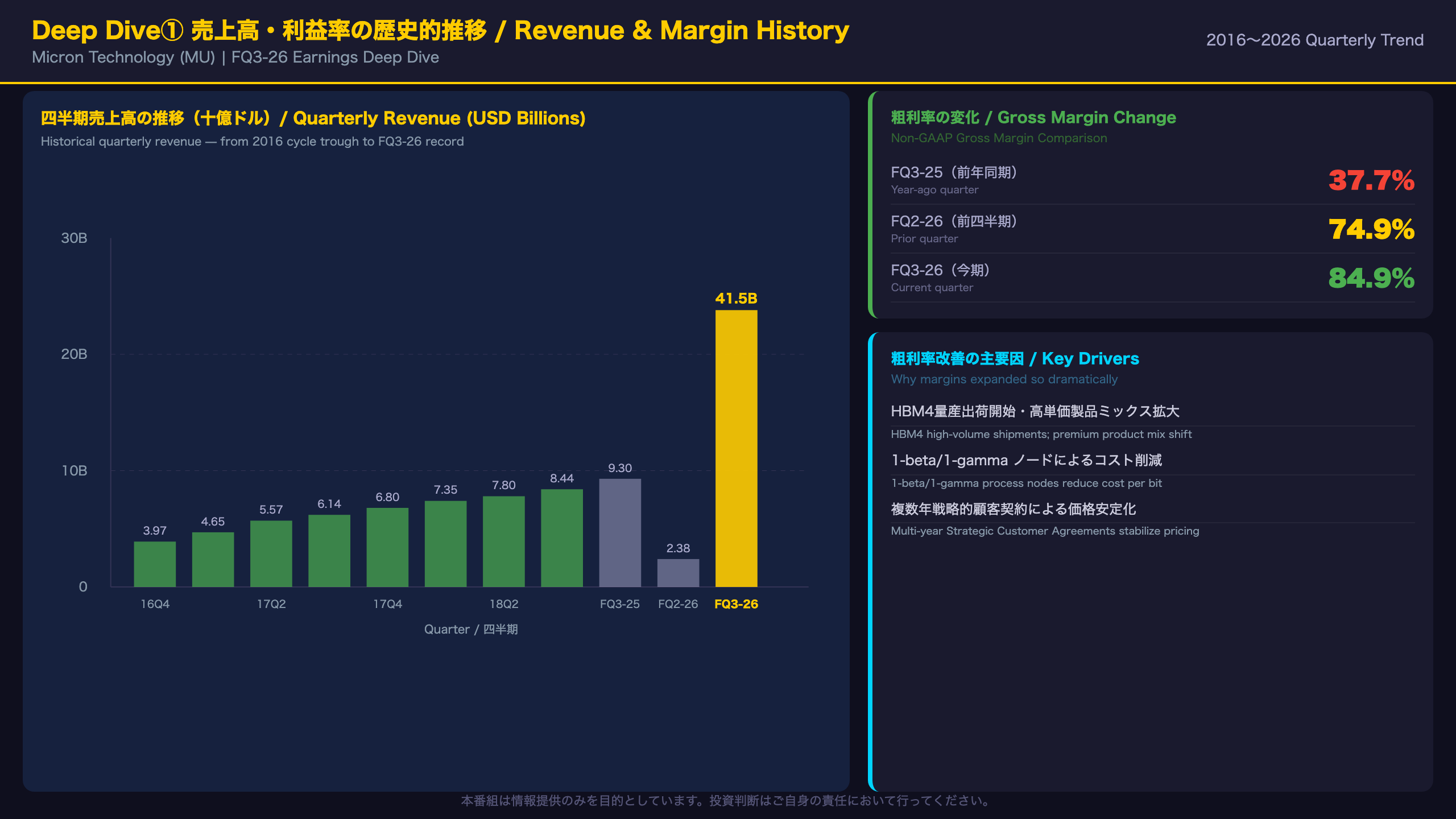Viewport: 1456px width, 819px height.
Task: Click the 'Quarter / 四半期' axis title
Action: tap(471, 629)
